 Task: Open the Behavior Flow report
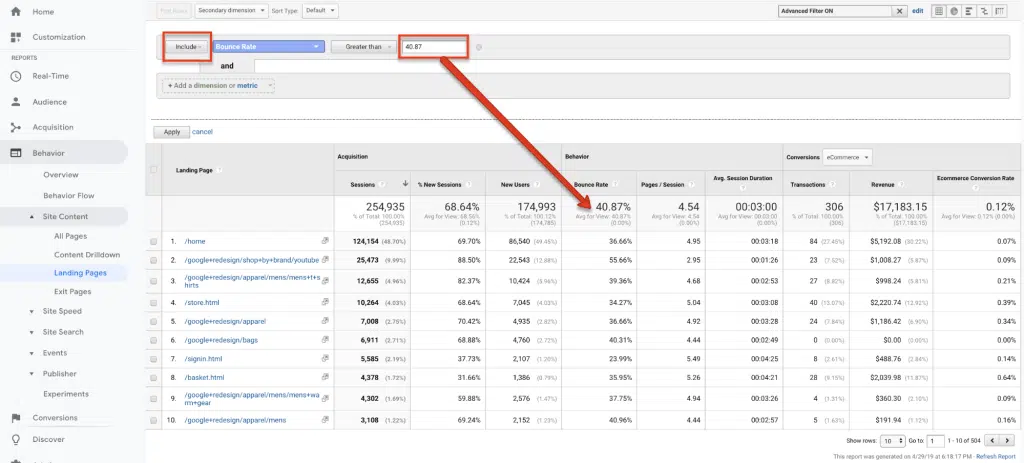tap(69, 196)
